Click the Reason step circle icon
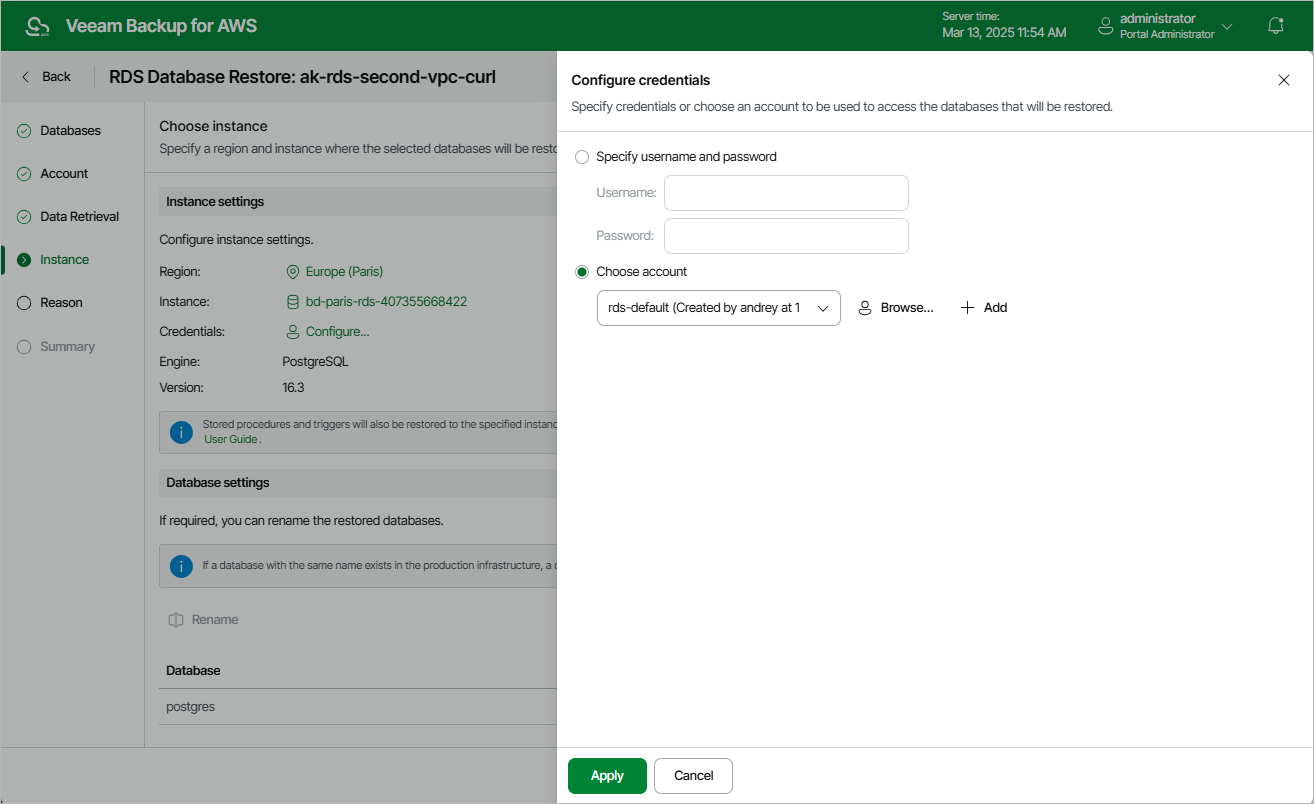The image size is (1314, 804). point(24,303)
